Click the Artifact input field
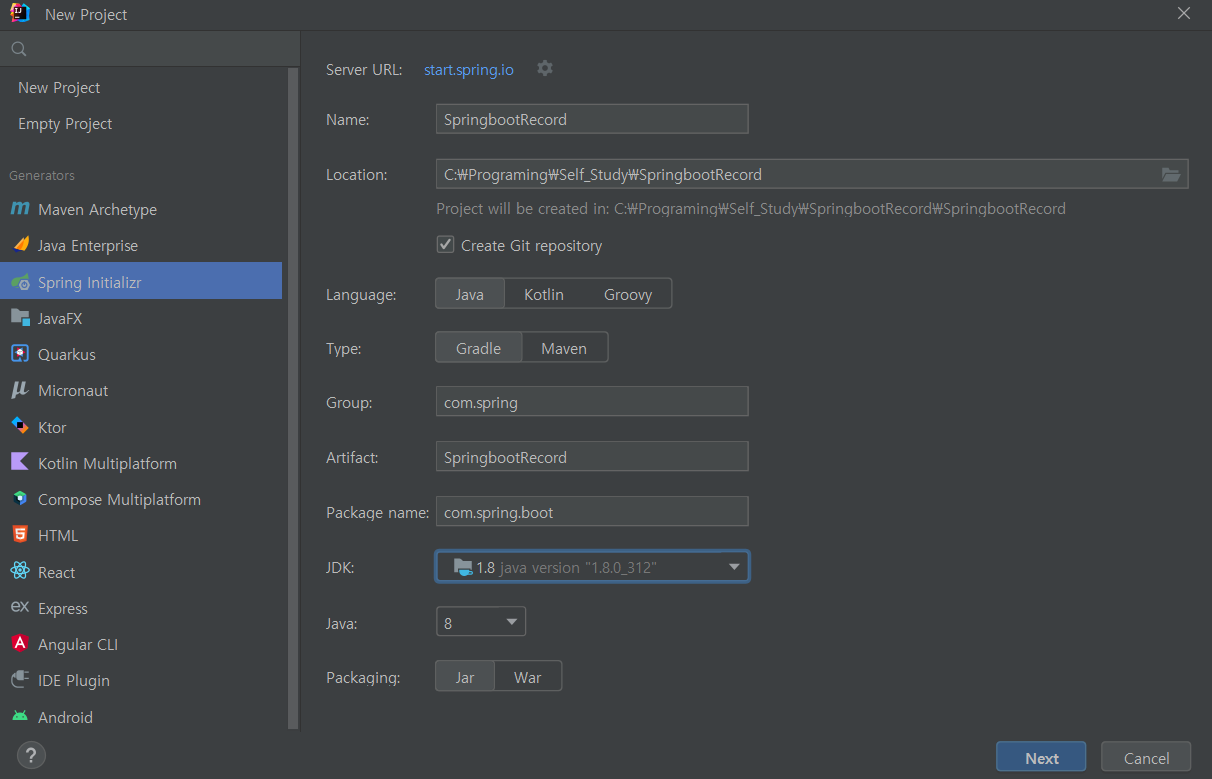This screenshot has width=1212, height=779. (592, 457)
